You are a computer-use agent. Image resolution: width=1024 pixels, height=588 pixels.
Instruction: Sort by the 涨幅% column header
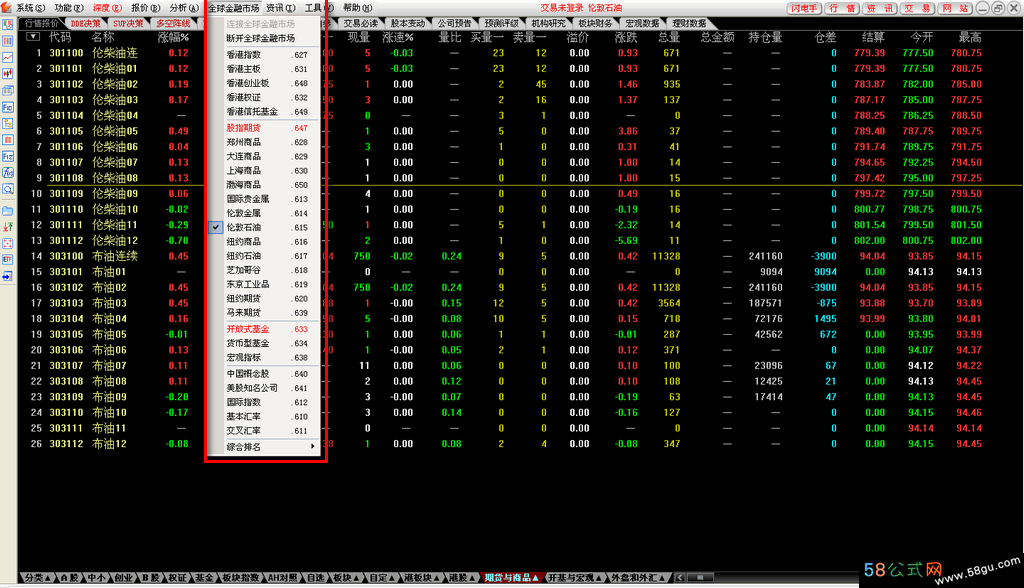click(173, 37)
